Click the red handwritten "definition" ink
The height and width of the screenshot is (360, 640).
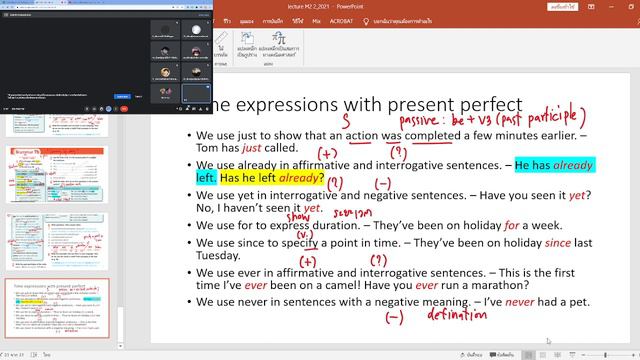pyautogui.click(x=457, y=314)
